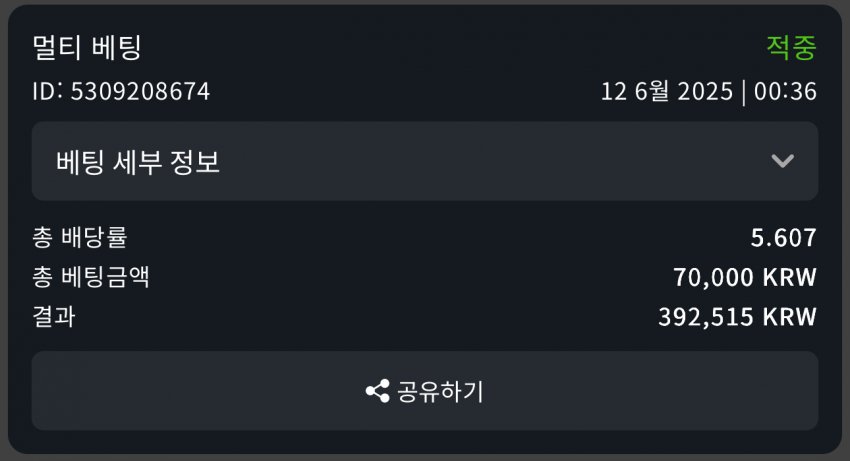Tap the share icon beside 공유하기
Viewport: 850px width, 461px height.
377,391
